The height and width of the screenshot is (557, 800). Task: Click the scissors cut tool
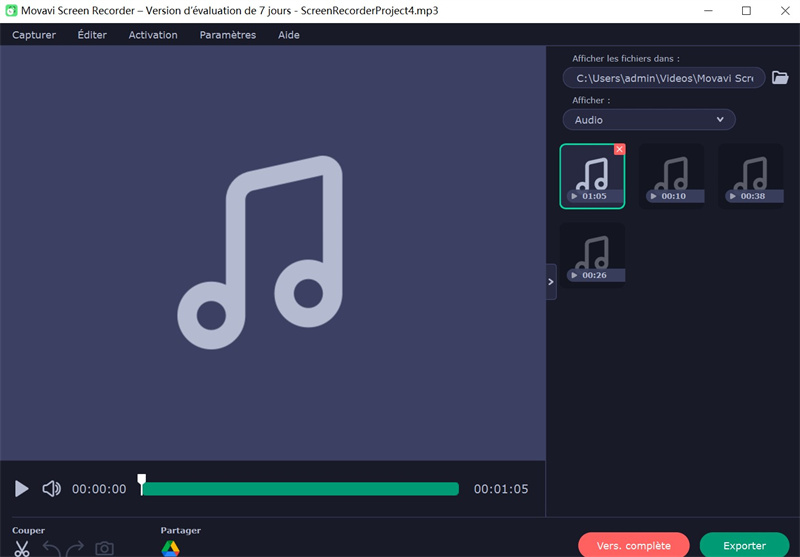tap(22, 548)
